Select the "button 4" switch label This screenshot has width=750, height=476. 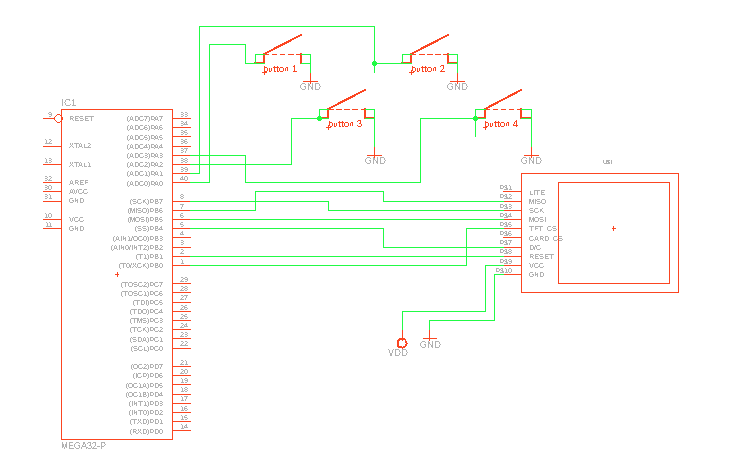500,124
